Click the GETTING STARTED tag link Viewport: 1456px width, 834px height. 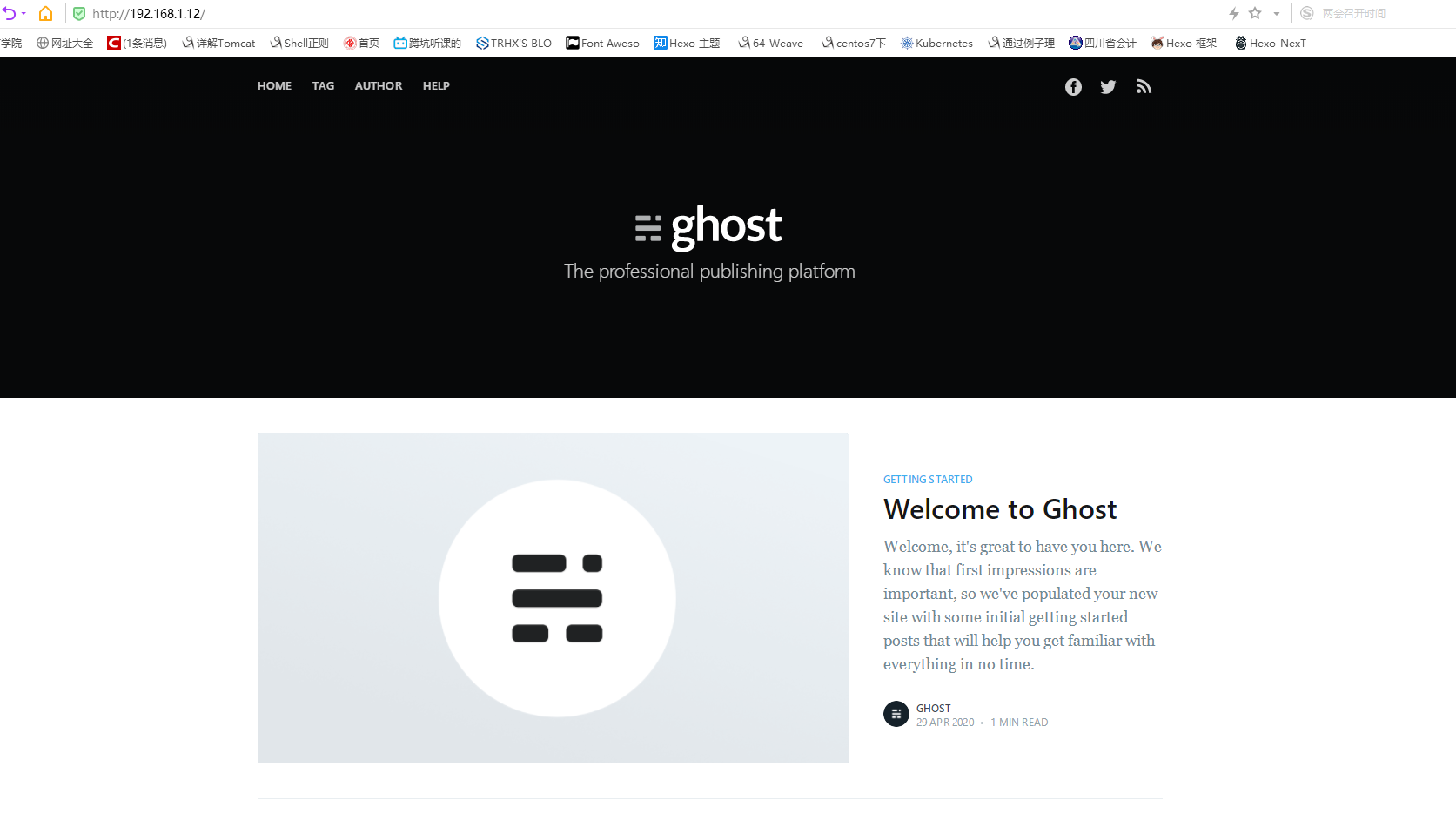pyautogui.click(x=928, y=480)
